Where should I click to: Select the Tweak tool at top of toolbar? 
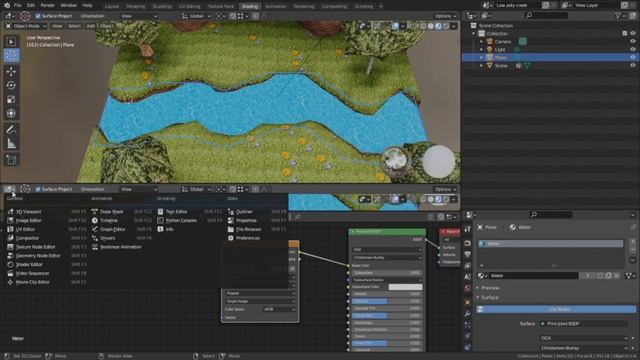point(11,41)
